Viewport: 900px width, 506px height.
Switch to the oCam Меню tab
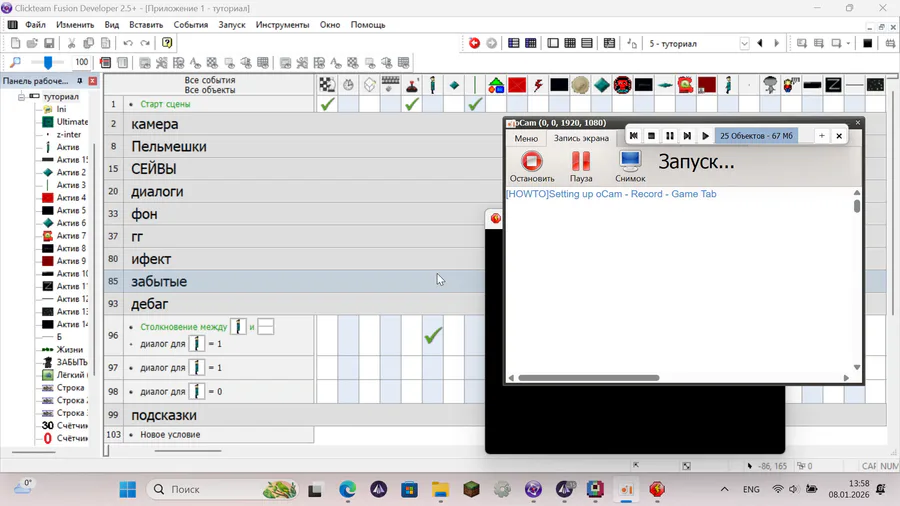tap(526, 138)
